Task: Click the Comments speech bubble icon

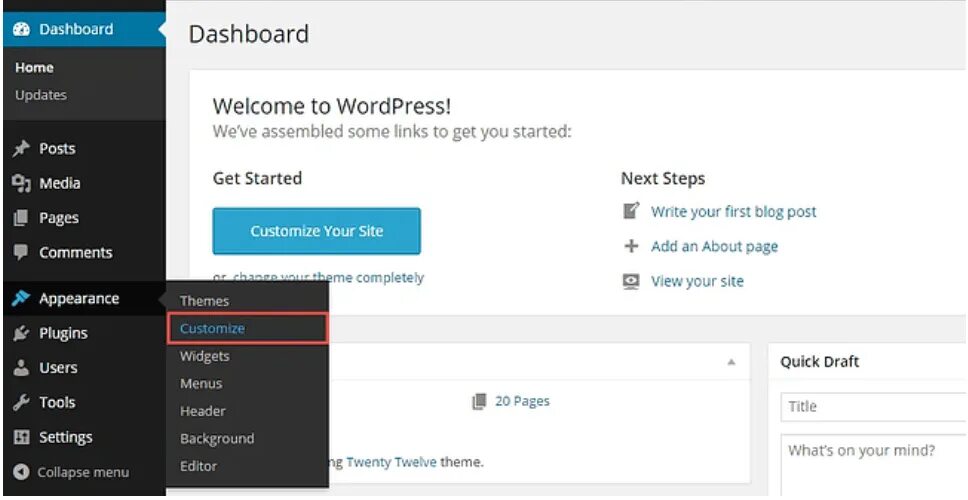Action: click(20, 253)
